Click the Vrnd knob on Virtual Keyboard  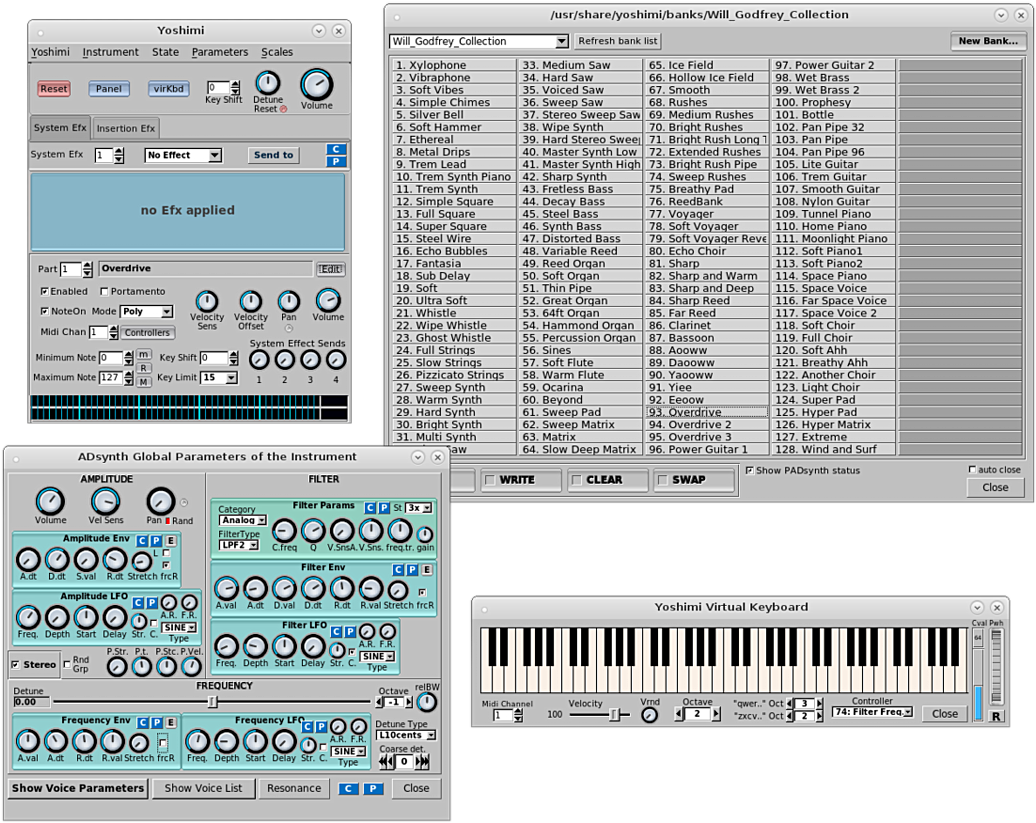point(649,715)
